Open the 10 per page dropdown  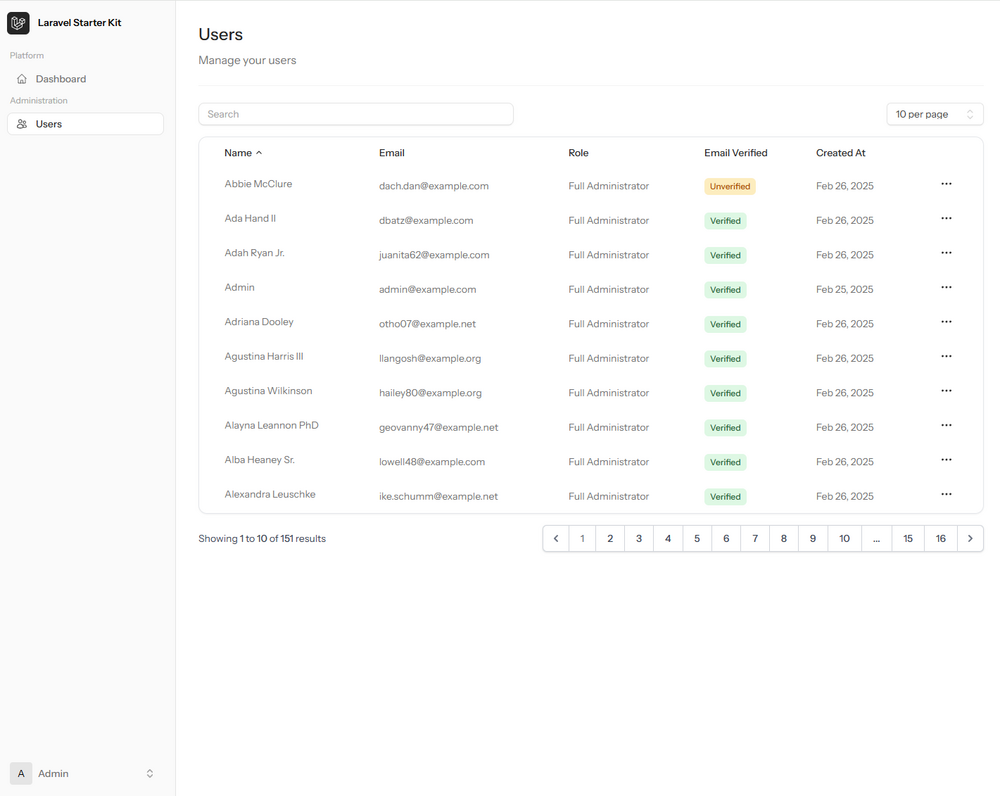(934, 114)
